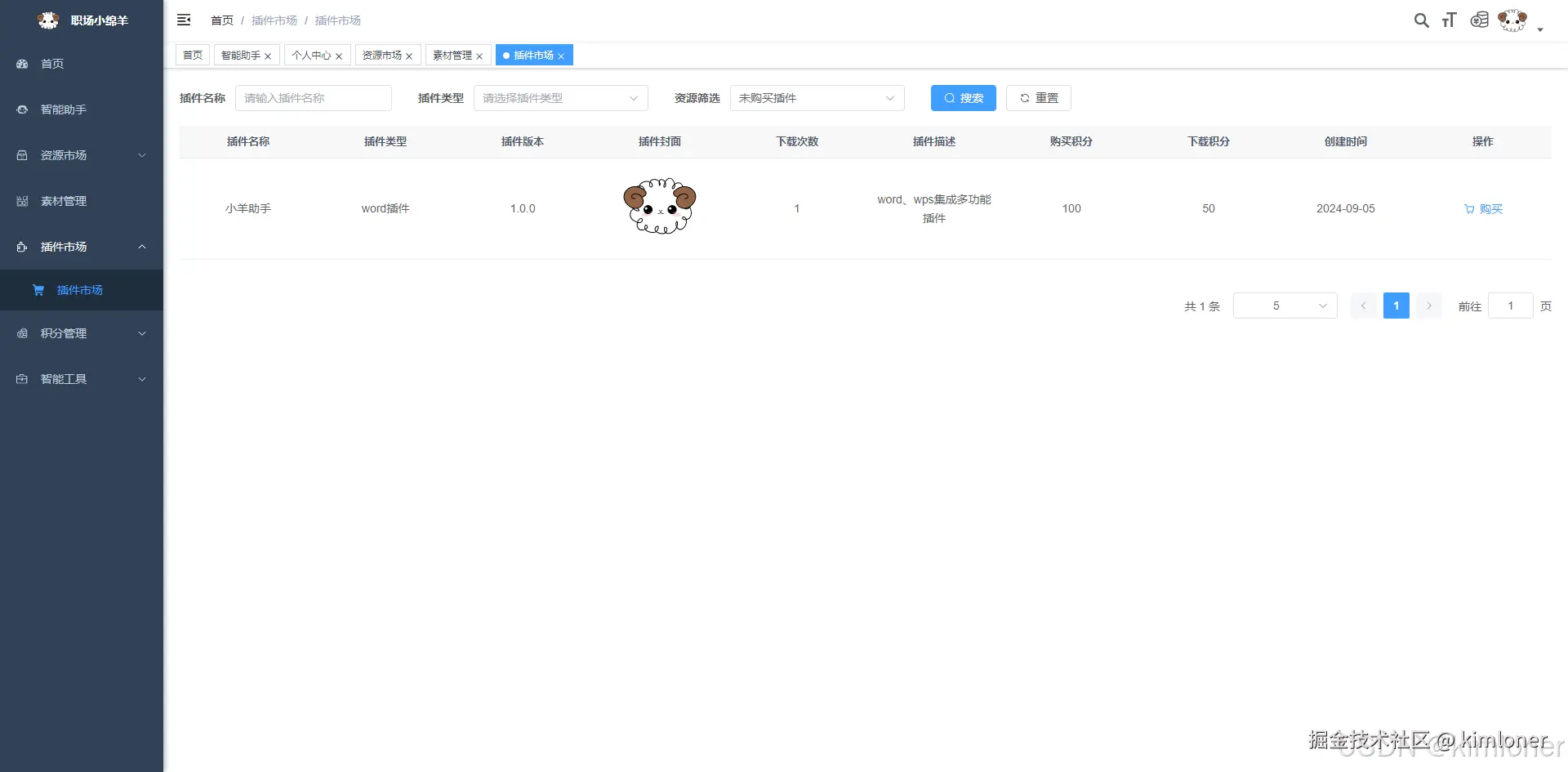Select the 首页 dashboard icon in sidebar
Viewport: 1568px width, 772px height.
21,64
